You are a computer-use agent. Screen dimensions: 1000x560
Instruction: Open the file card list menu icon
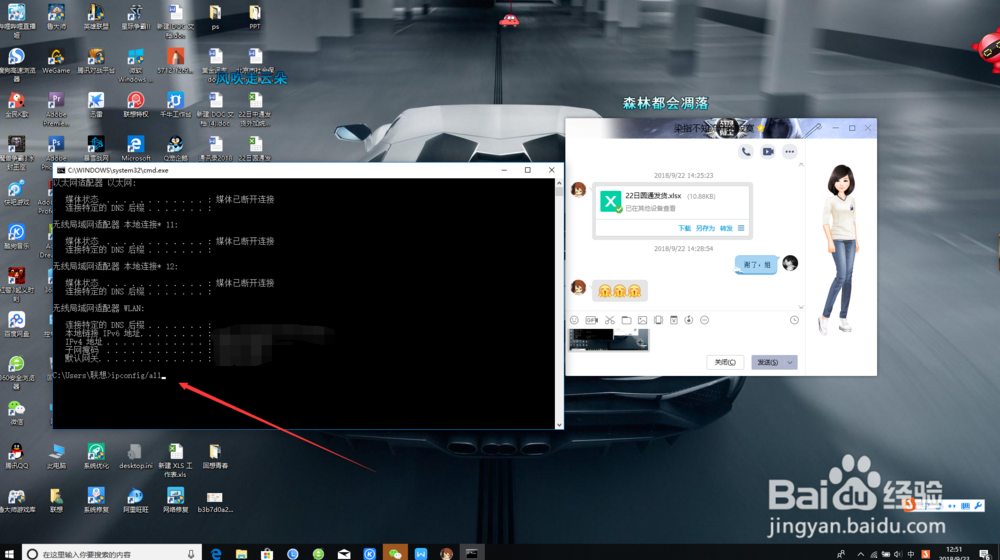click(x=741, y=228)
